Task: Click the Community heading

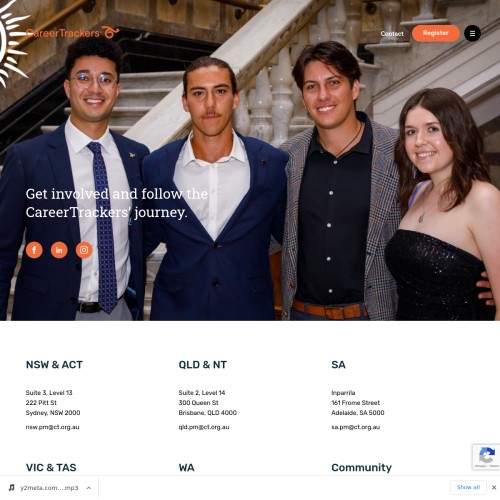Action: pyautogui.click(x=361, y=468)
